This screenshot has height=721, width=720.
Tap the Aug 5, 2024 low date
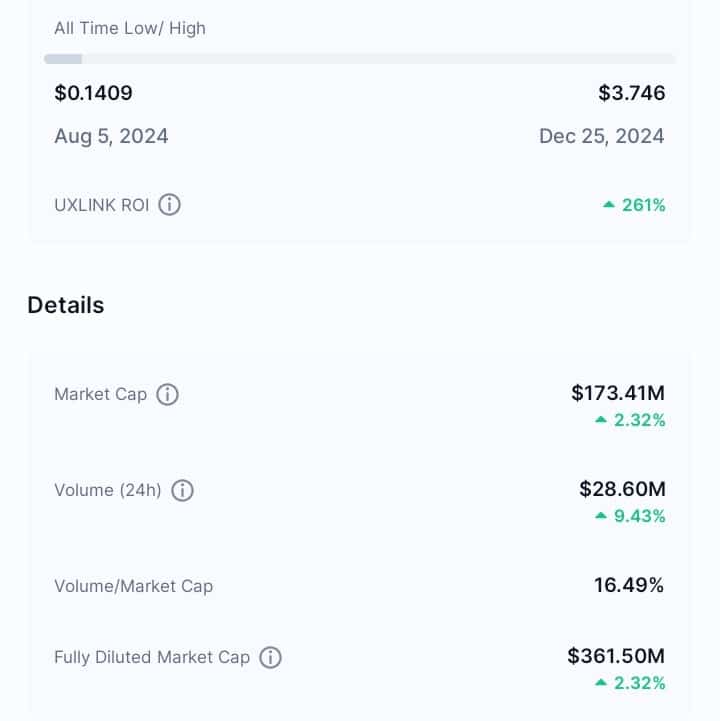111,137
